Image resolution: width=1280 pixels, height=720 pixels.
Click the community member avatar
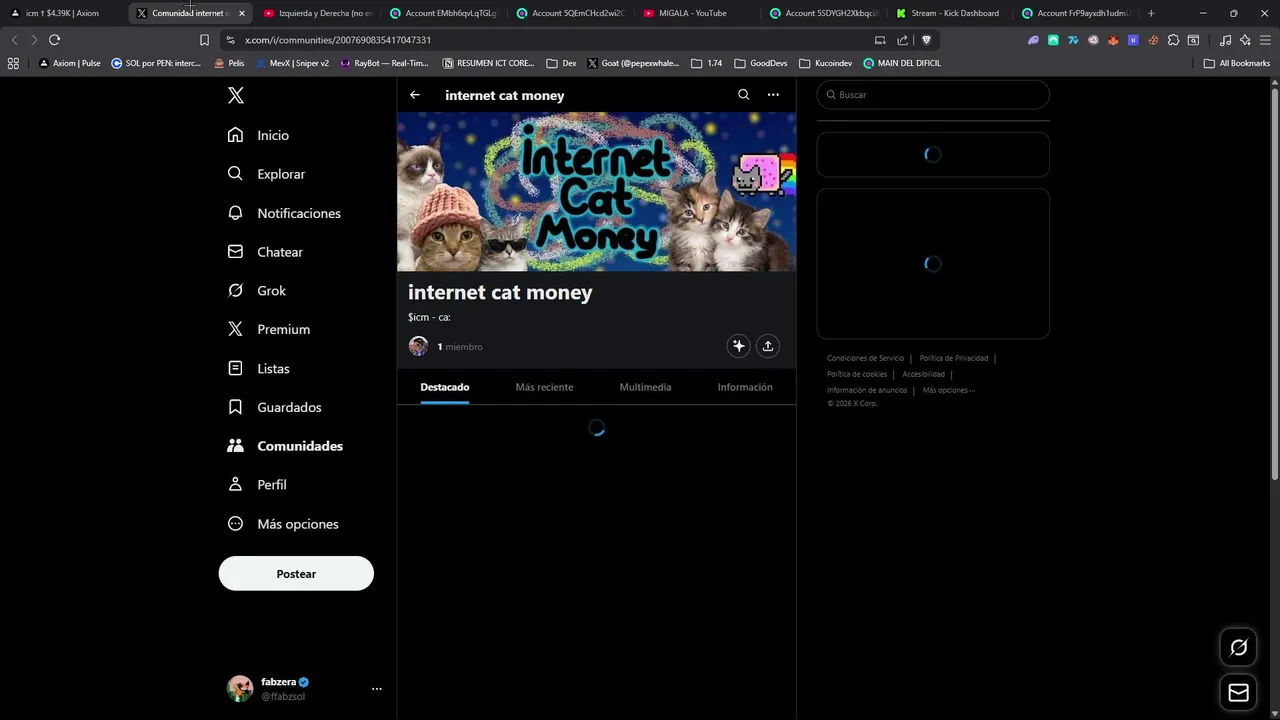pyautogui.click(x=418, y=346)
